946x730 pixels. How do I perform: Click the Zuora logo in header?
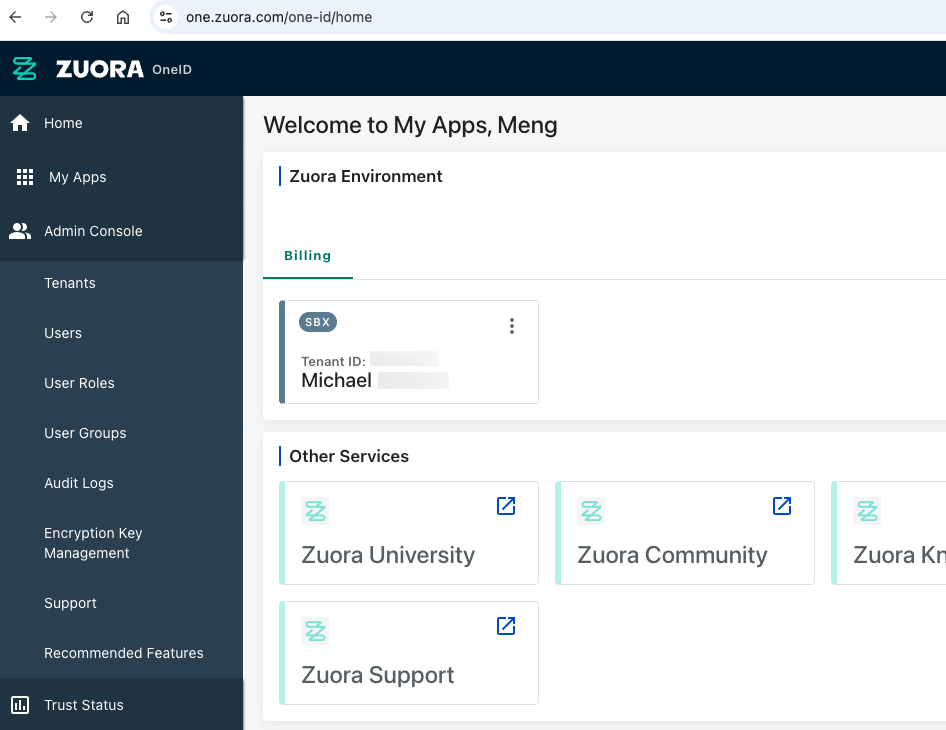[x=101, y=69]
